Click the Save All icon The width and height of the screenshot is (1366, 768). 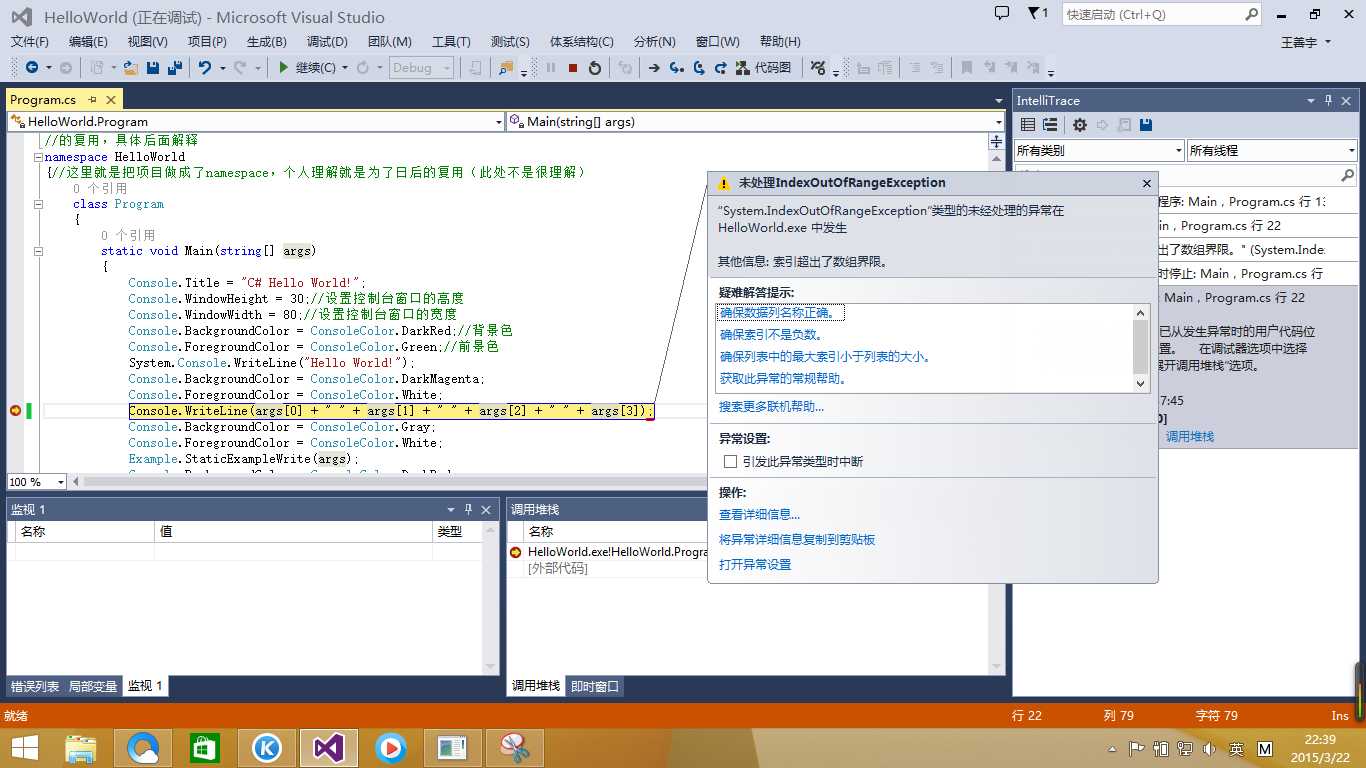[175, 68]
